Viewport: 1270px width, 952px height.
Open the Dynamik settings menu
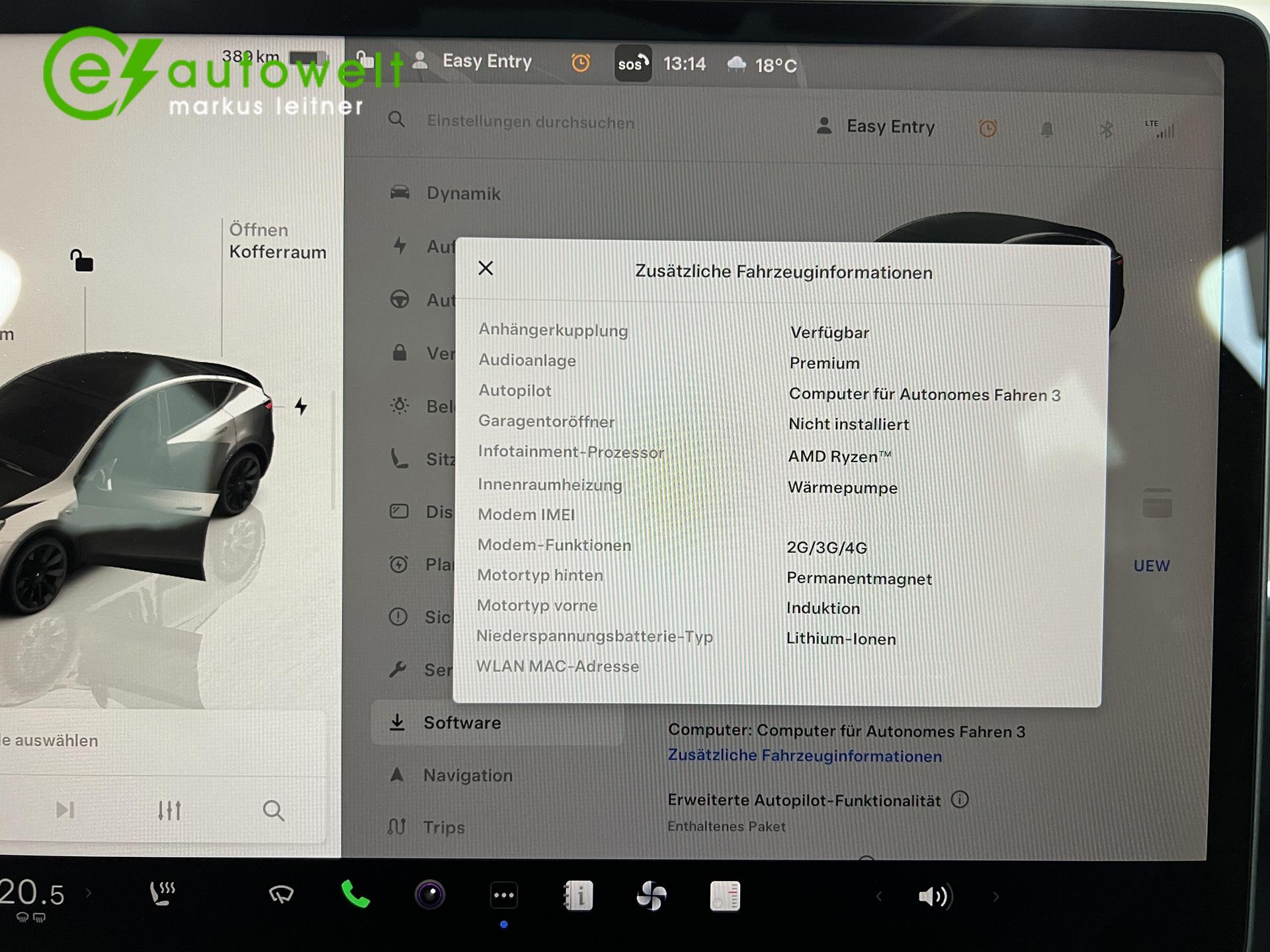pos(444,193)
